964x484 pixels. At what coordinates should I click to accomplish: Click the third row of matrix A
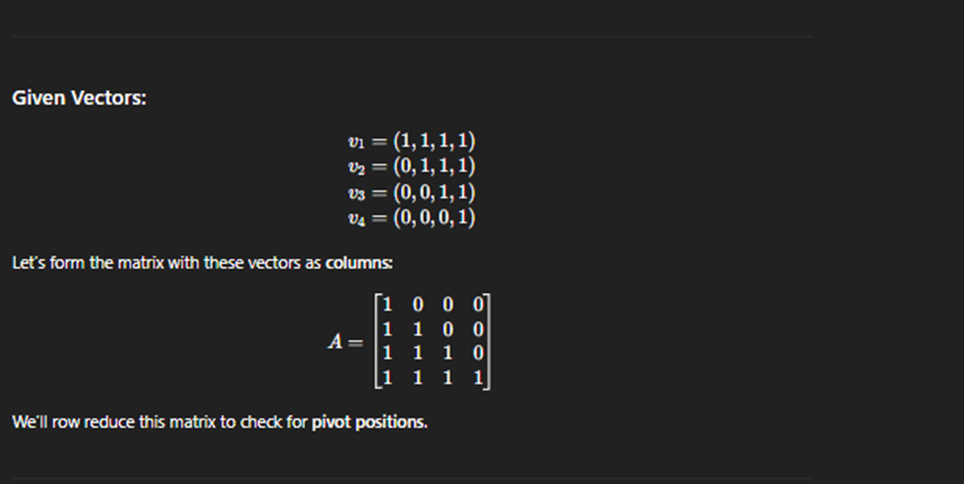coord(433,353)
